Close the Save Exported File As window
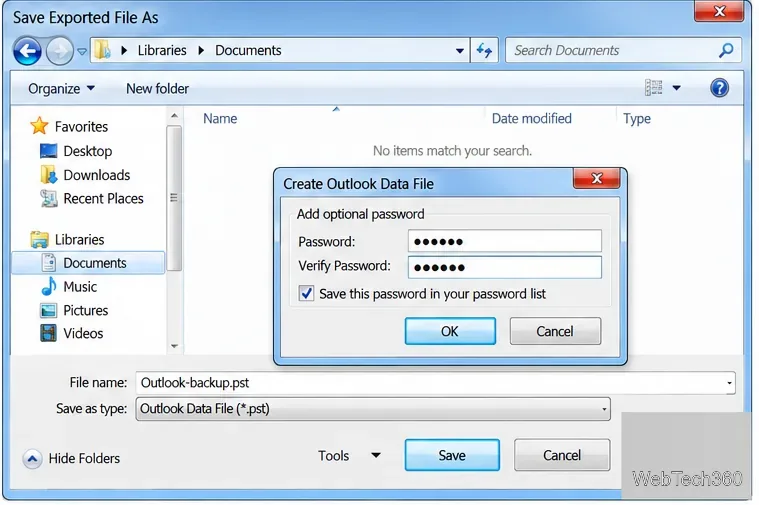Screen dimensions: 759x505 (x=719, y=11)
